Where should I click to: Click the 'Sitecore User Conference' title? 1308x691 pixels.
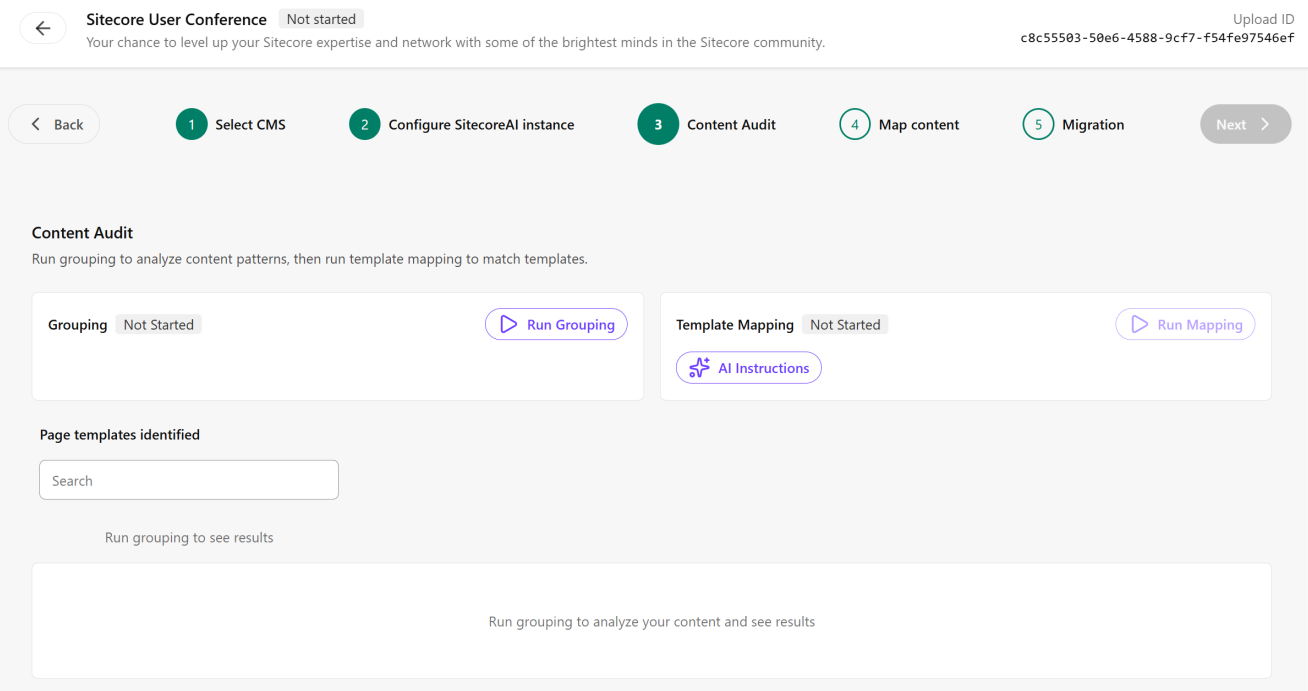pos(177,19)
